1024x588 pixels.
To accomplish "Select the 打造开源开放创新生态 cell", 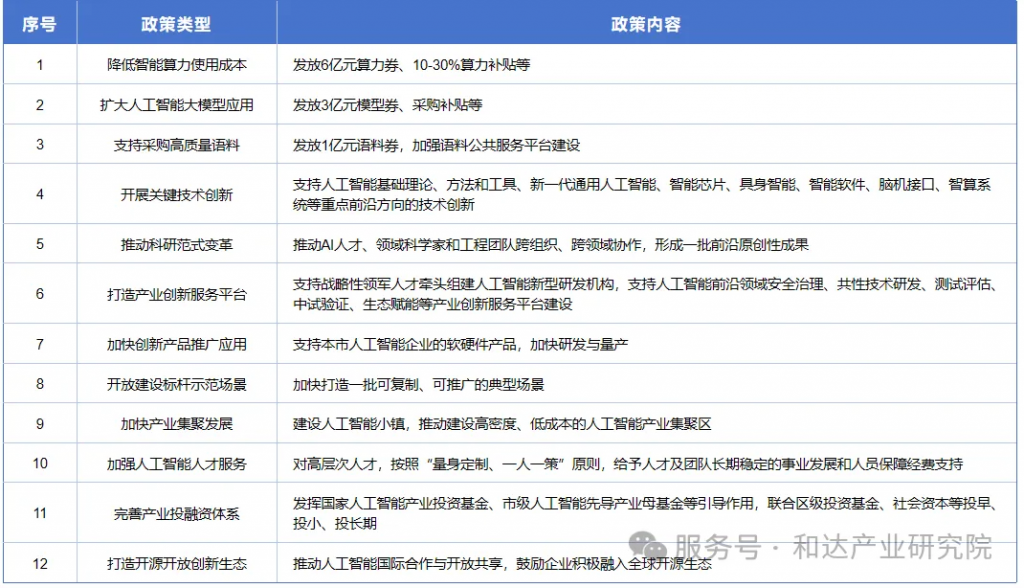I will [x=177, y=564].
